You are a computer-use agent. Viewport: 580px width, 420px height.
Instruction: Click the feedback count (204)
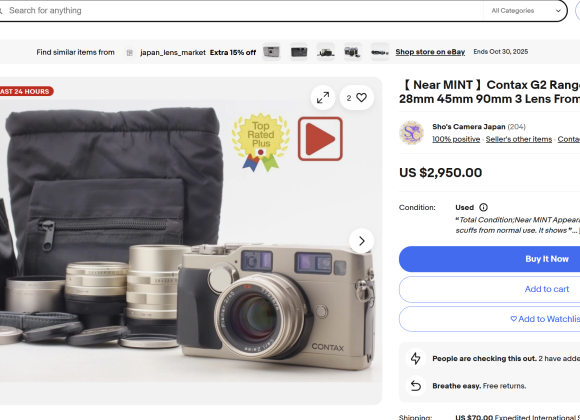516,127
